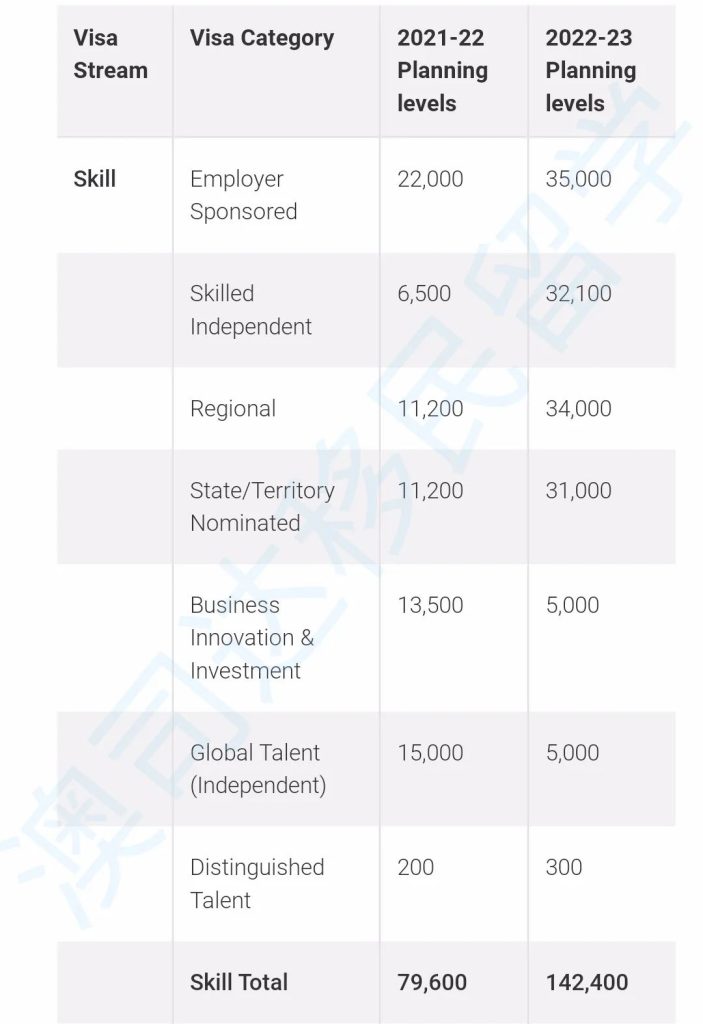Select the 32,100 Skilled Independent value
Viewport: 703px width, 1024px height.
[x=578, y=294]
